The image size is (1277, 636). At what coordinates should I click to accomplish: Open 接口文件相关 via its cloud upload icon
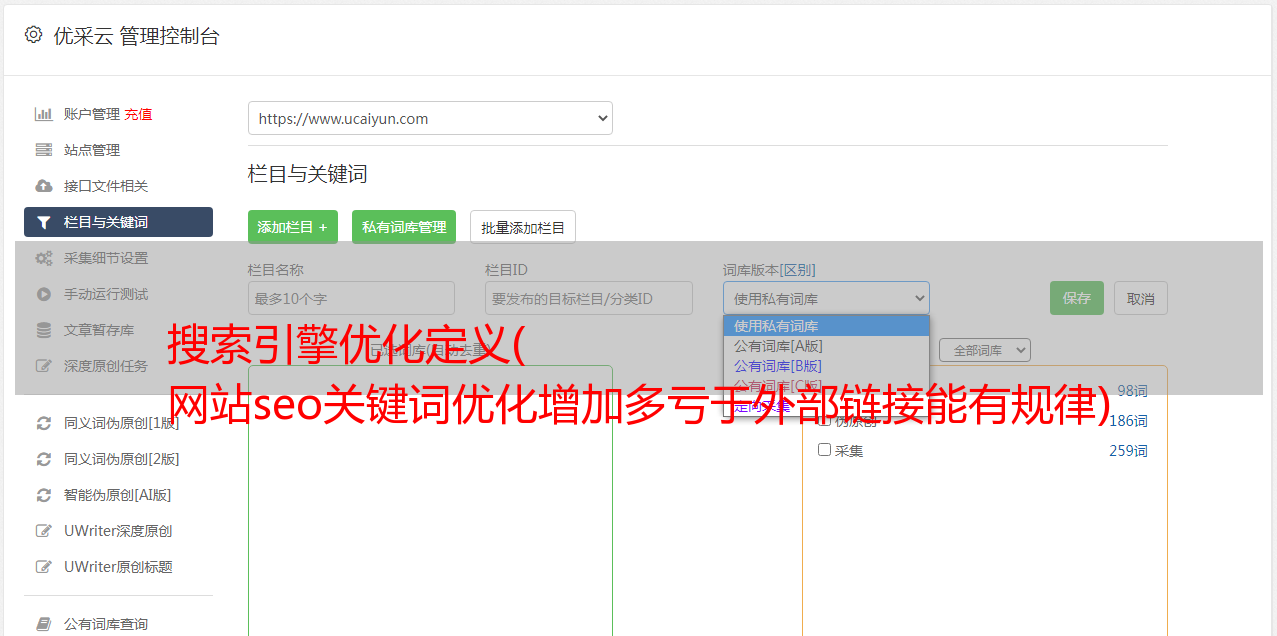[x=44, y=186]
